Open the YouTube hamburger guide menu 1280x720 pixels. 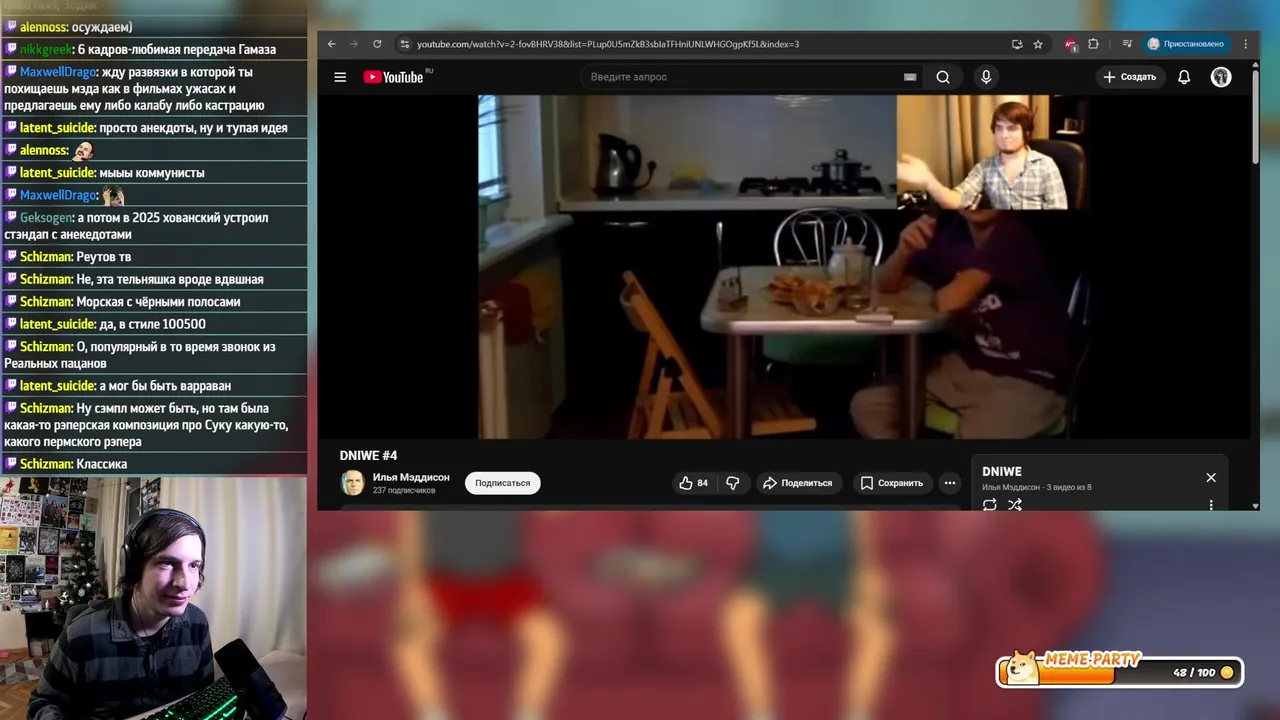click(x=340, y=77)
